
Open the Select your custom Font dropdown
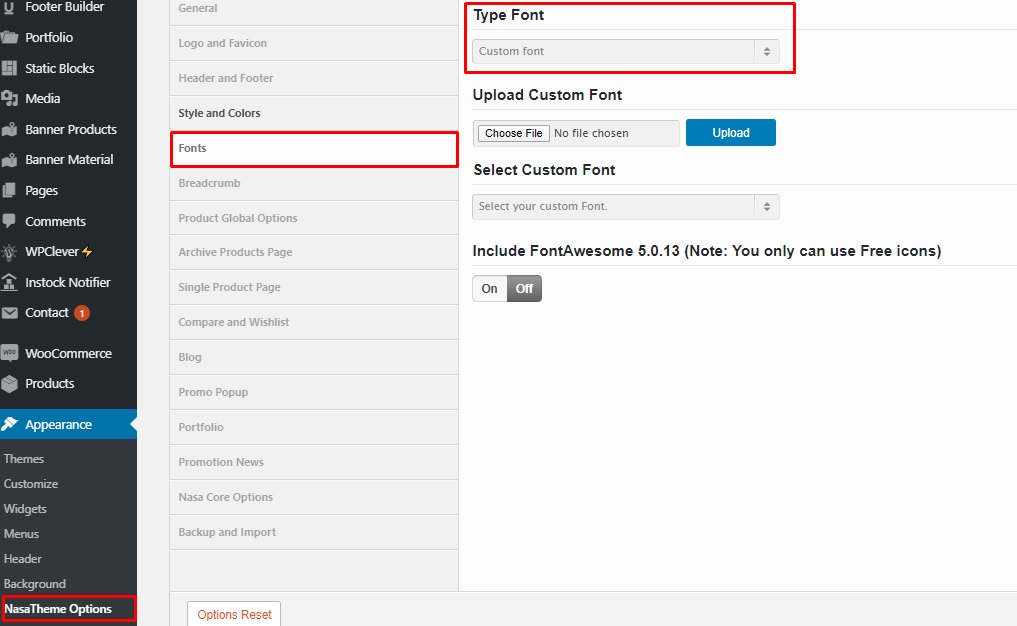tap(625, 206)
